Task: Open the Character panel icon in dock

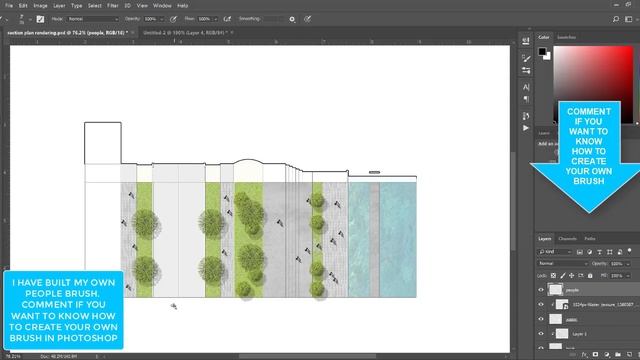Action: [526, 87]
